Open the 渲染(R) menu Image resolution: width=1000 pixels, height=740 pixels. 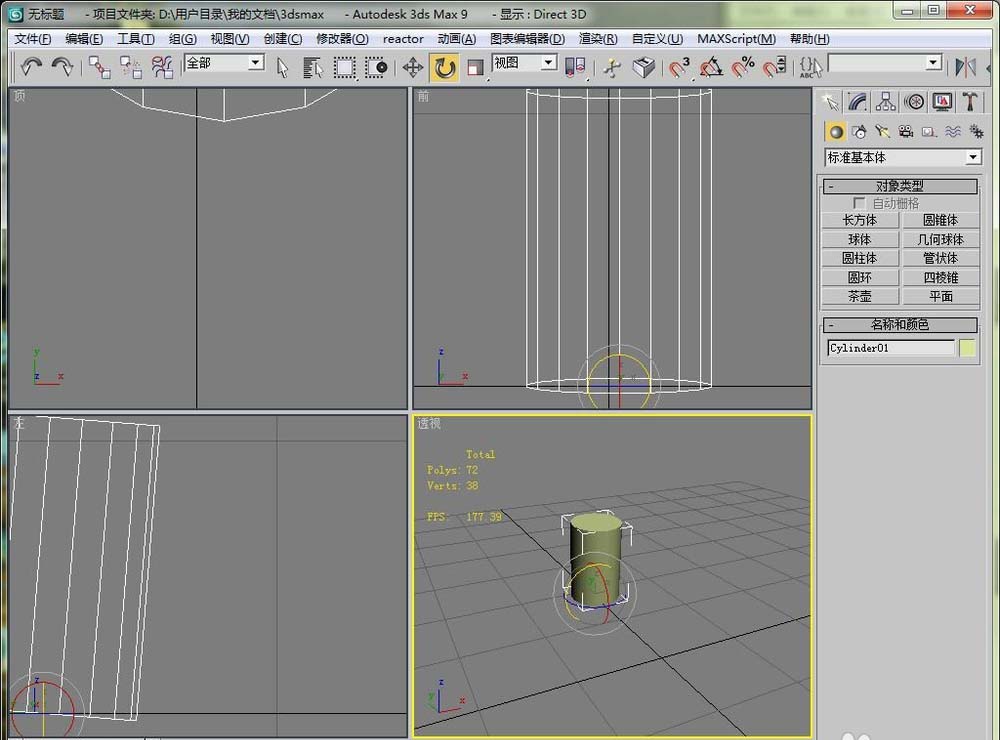pos(598,39)
